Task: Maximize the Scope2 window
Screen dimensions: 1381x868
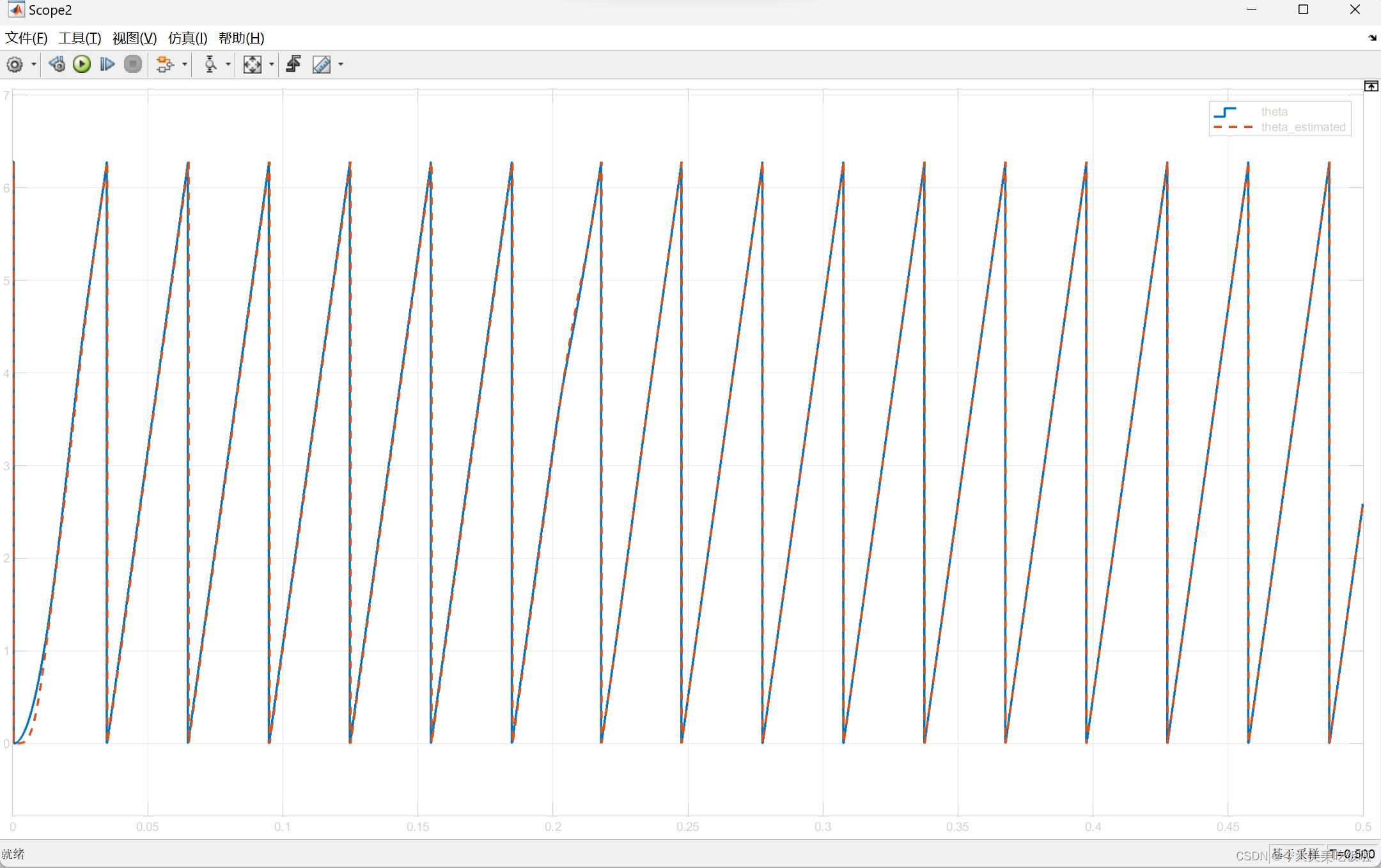Action: pos(1303,10)
